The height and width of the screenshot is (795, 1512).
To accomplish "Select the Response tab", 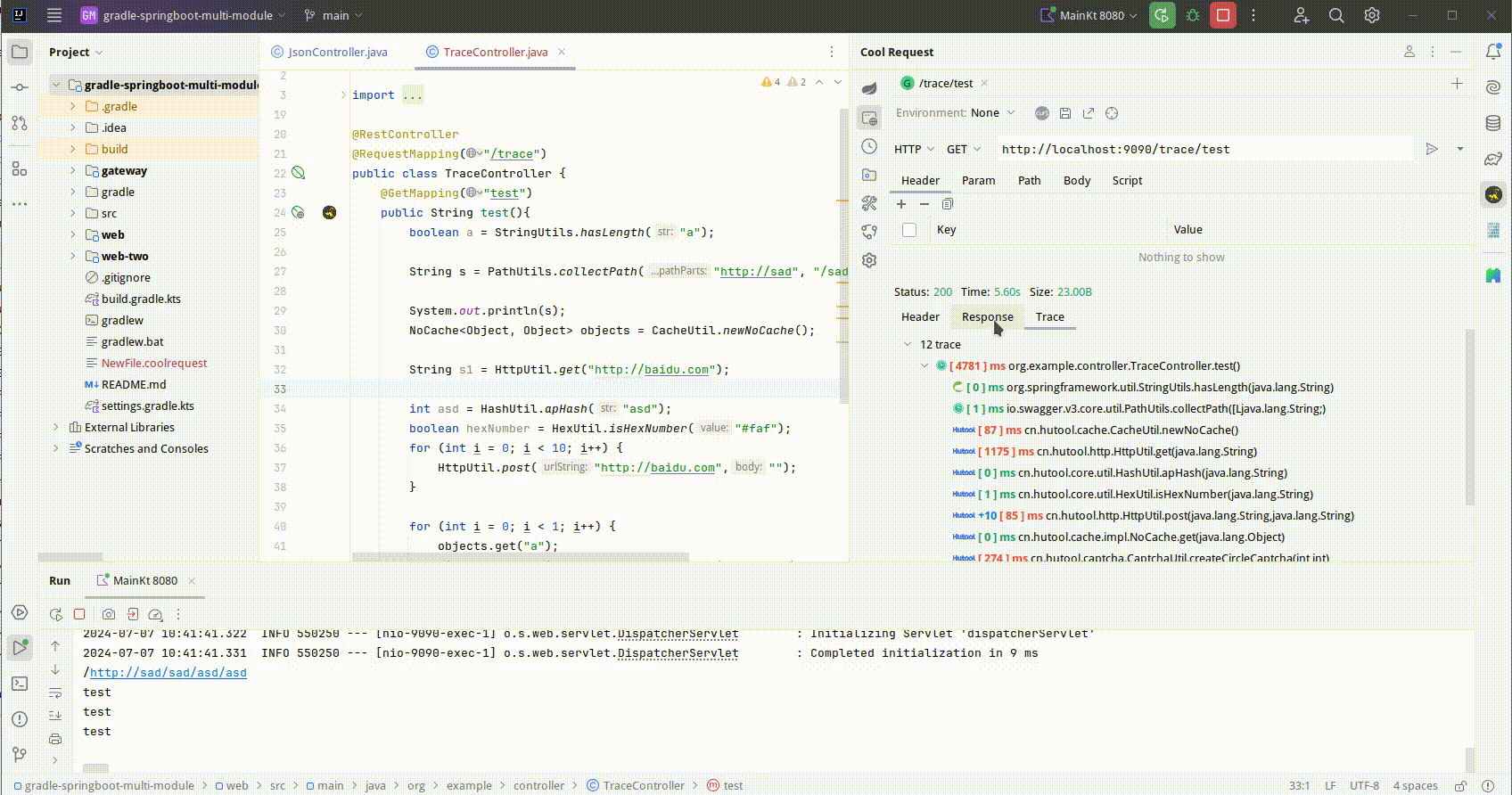I will [987, 316].
